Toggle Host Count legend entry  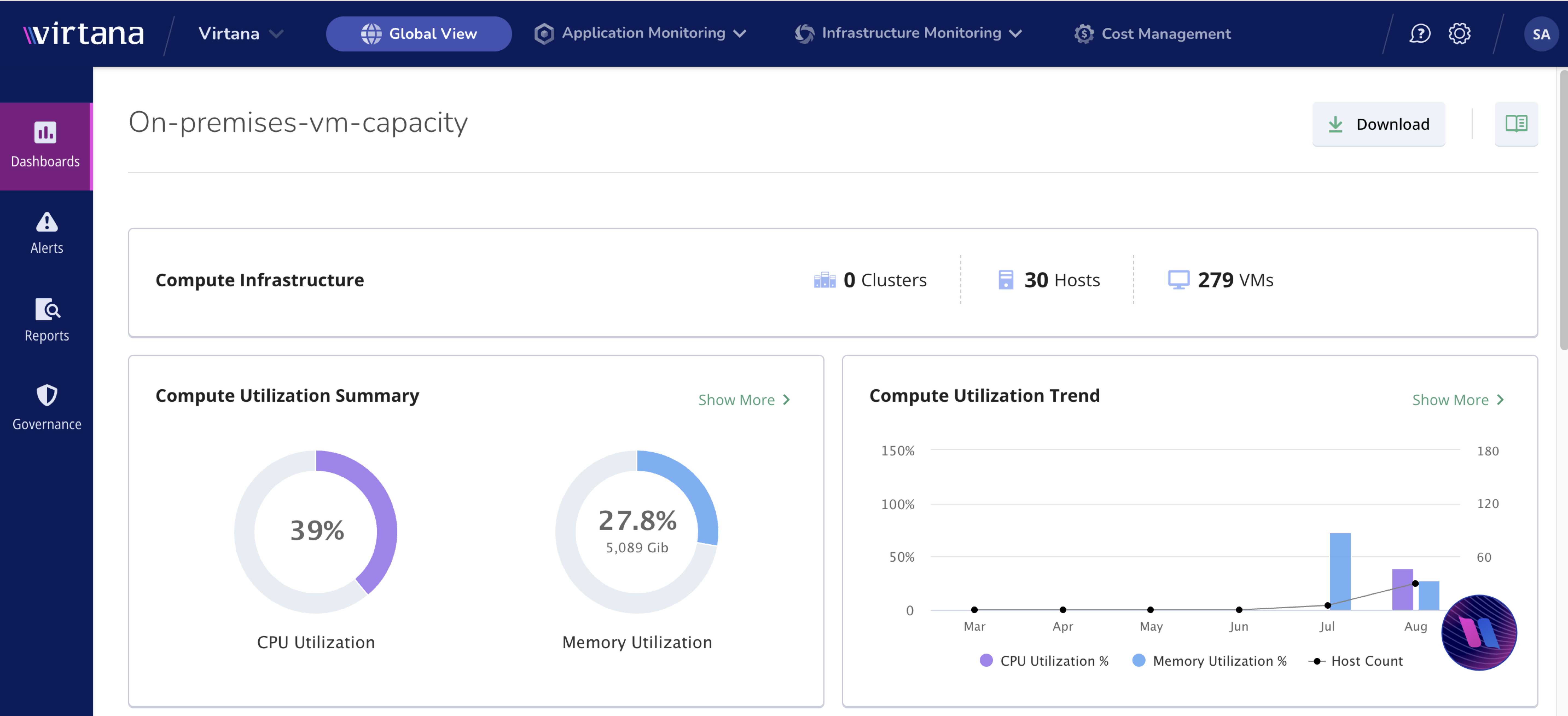pyautogui.click(x=1355, y=661)
